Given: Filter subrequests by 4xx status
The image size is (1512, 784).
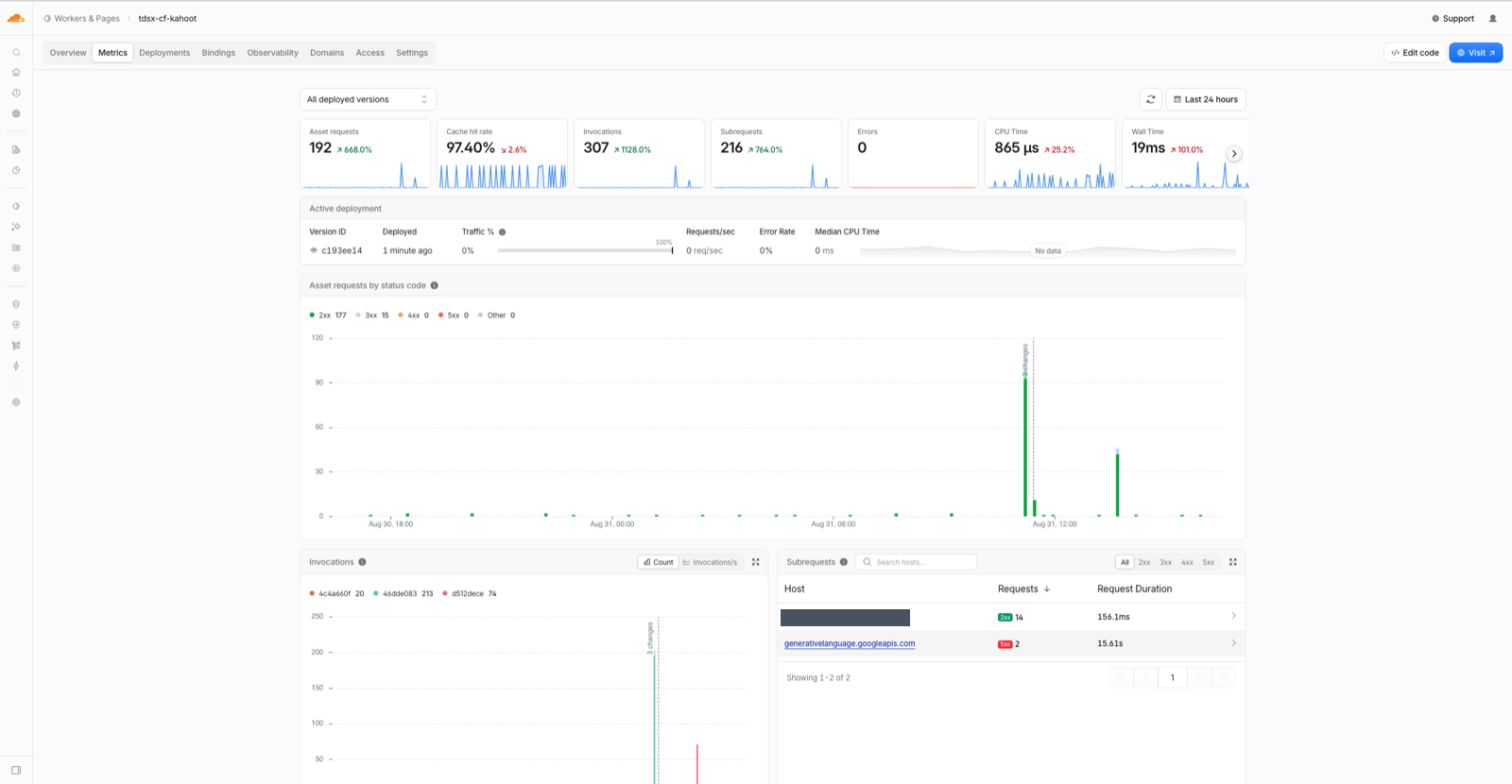Looking at the screenshot, I should (1187, 562).
